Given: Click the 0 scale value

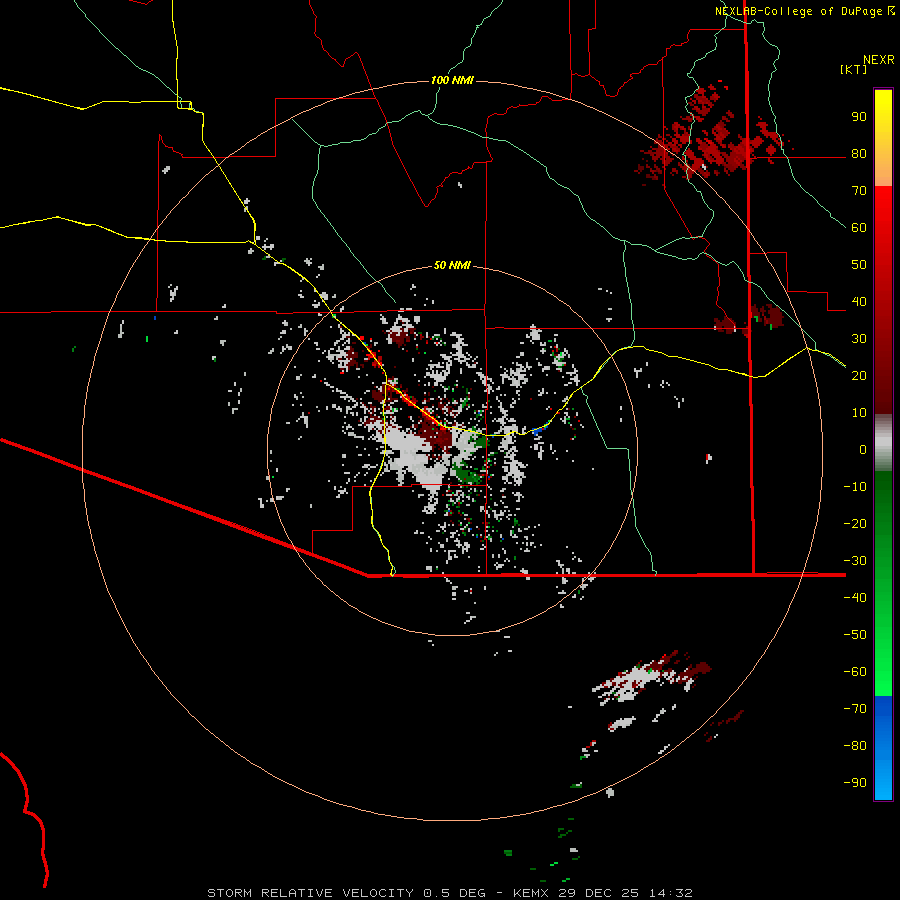Looking at the screenshot, I should pyautogui.click(x=863, y=450).
